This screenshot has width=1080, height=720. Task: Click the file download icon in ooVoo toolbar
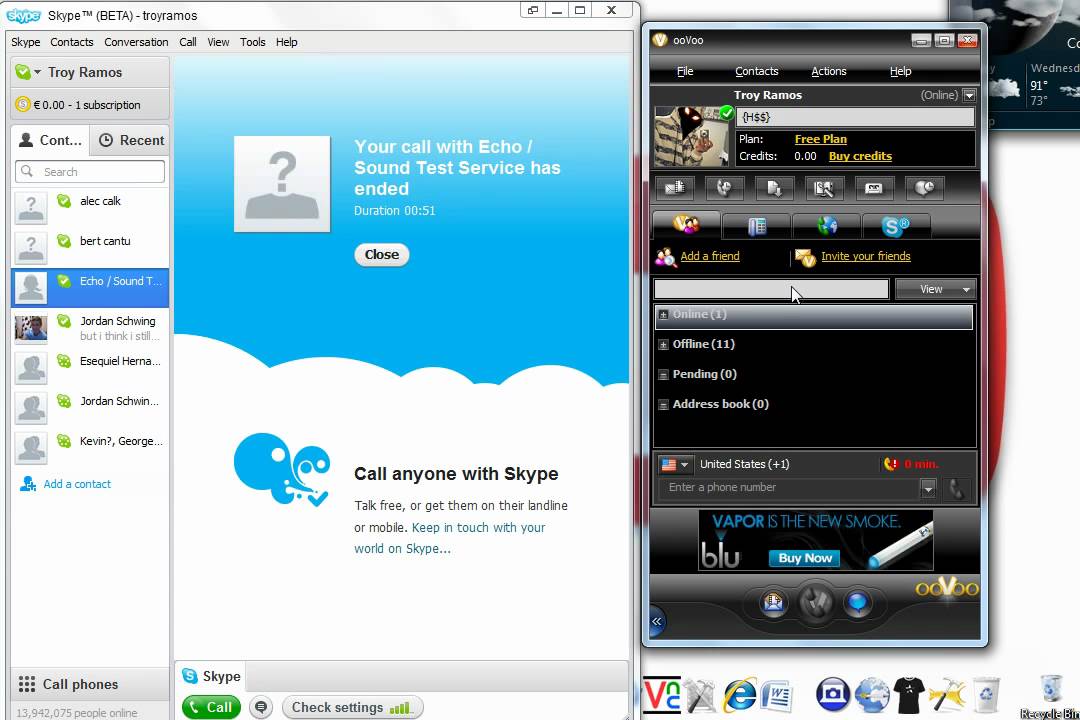[x=774, y=187]
